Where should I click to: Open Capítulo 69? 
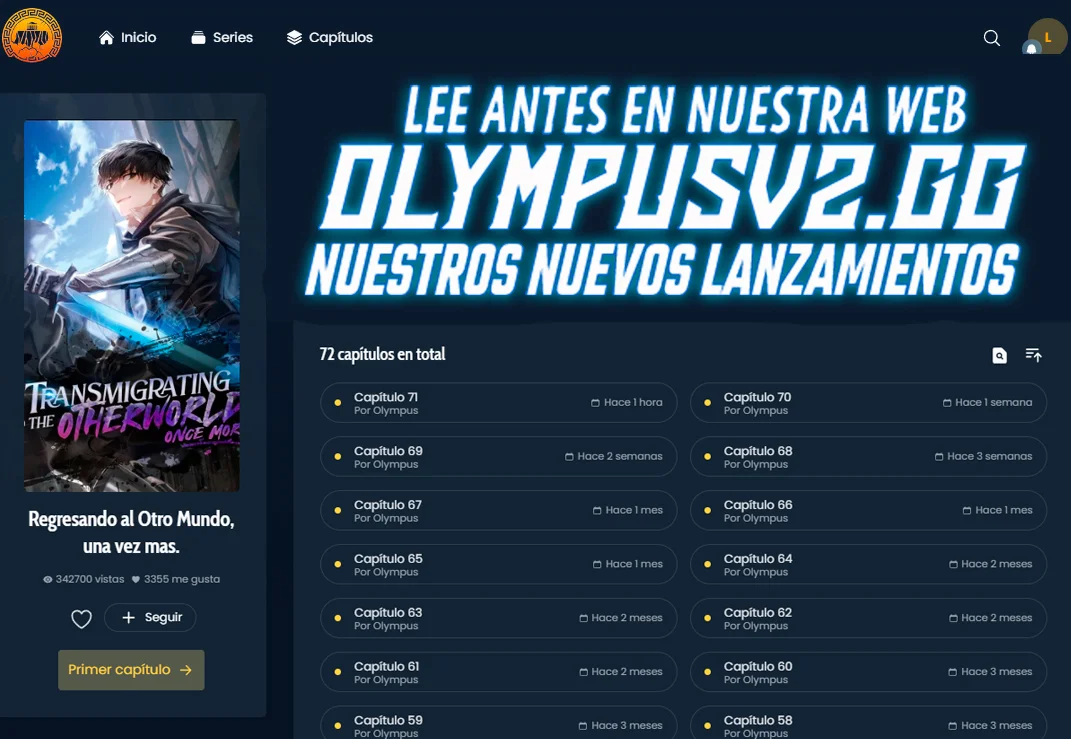(x=499, y=457)
